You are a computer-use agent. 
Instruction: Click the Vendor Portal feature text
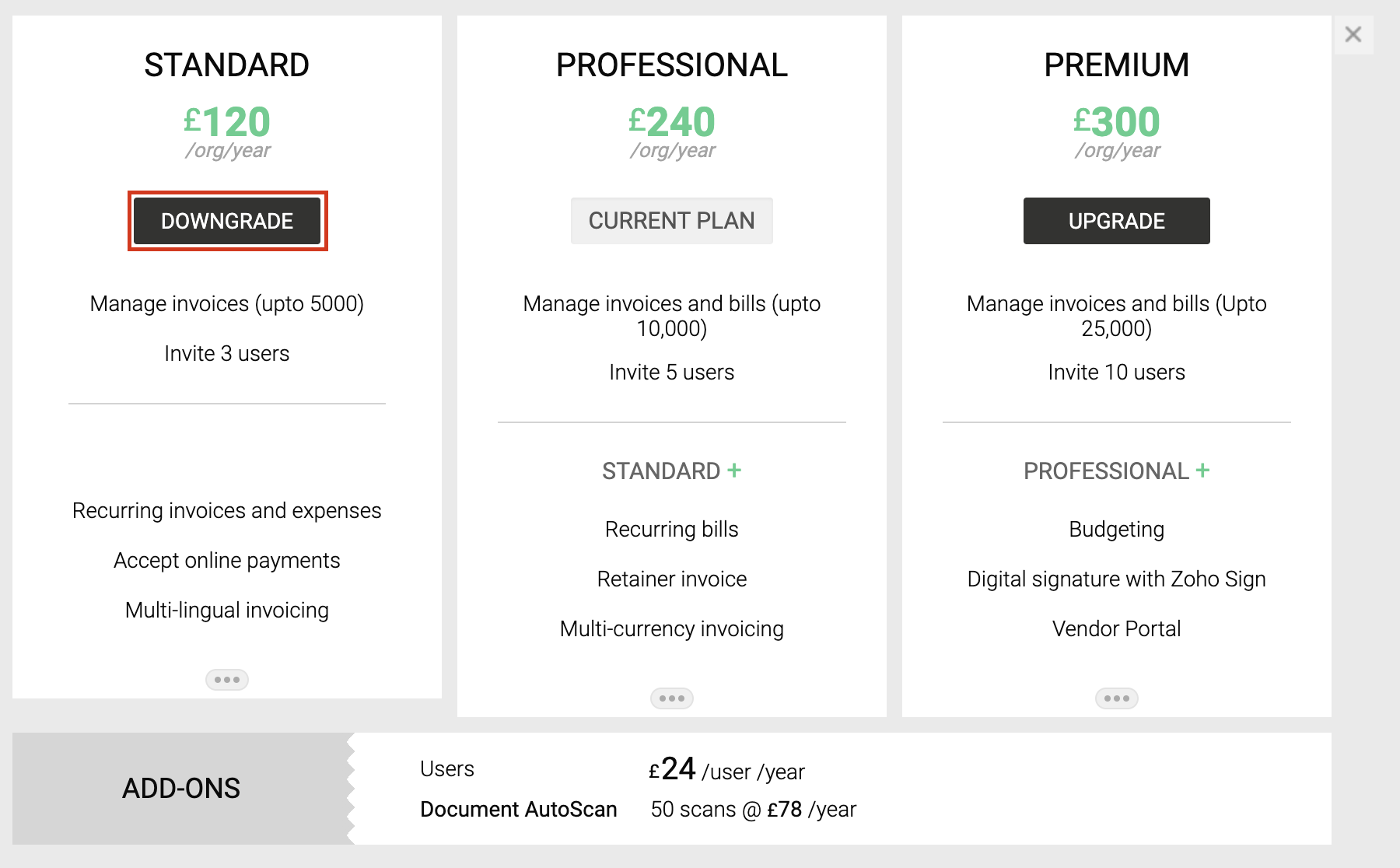[x=1116, y=628]
